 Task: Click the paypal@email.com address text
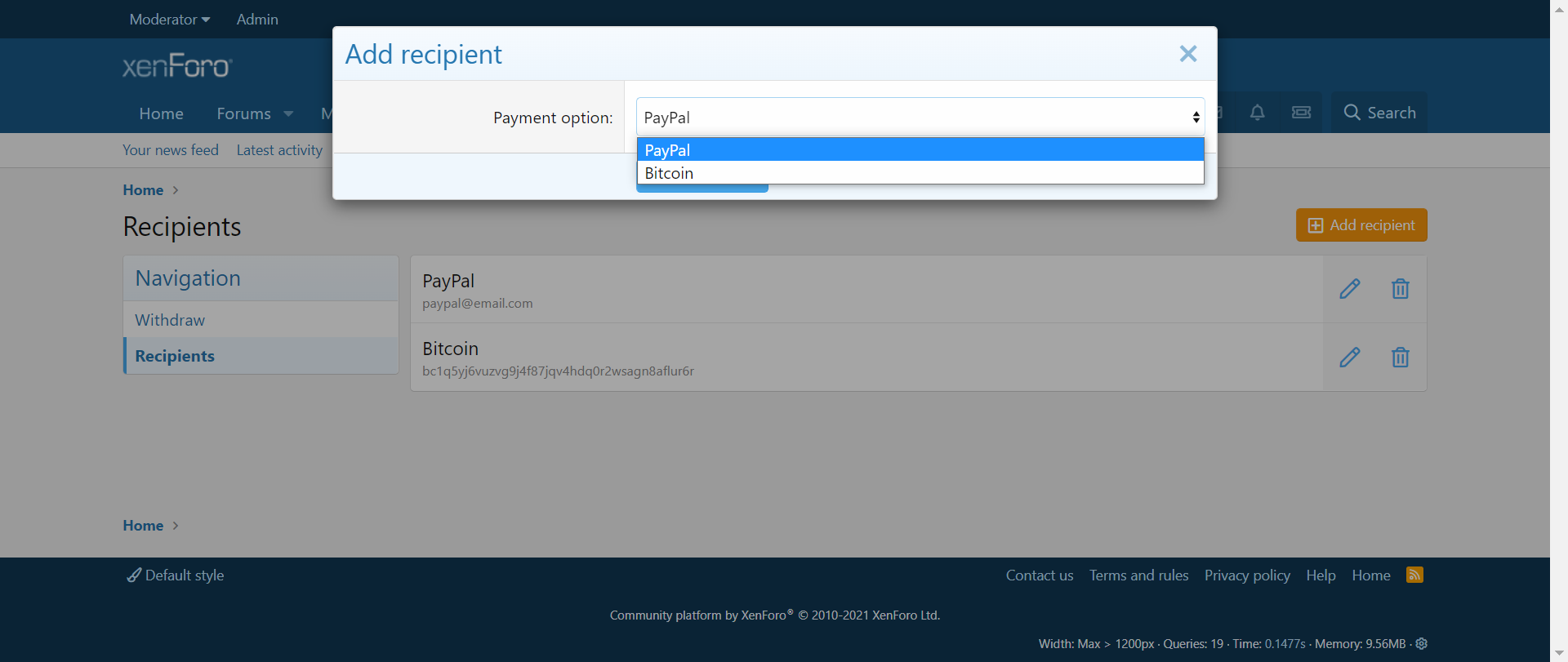(x=478, y=304)
